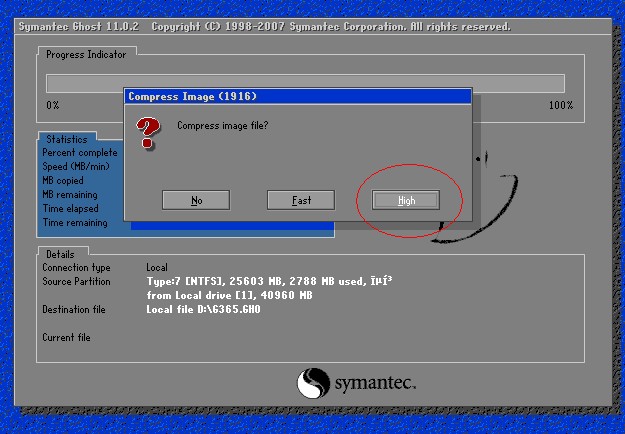Click the Statistics panel heading
625x434 pixels.
tap(67, 139)
